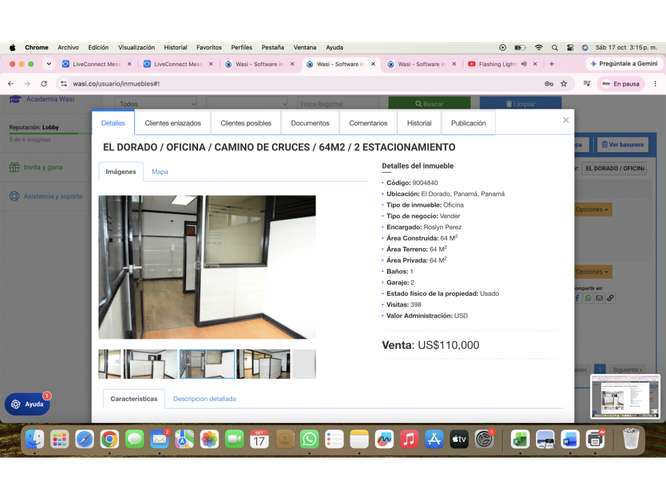666x499 pixels.
Task: Select the Mapa tab
Action: 160,172
